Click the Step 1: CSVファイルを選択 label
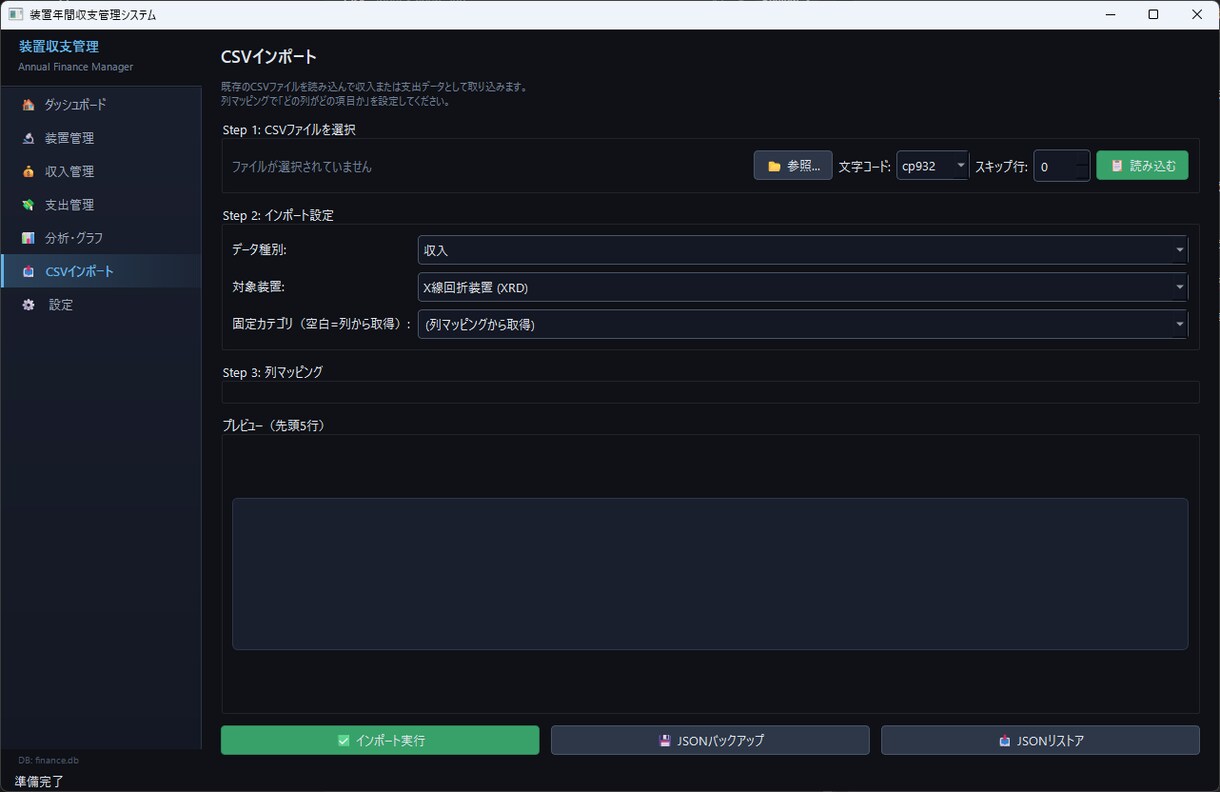 point(289,130)
